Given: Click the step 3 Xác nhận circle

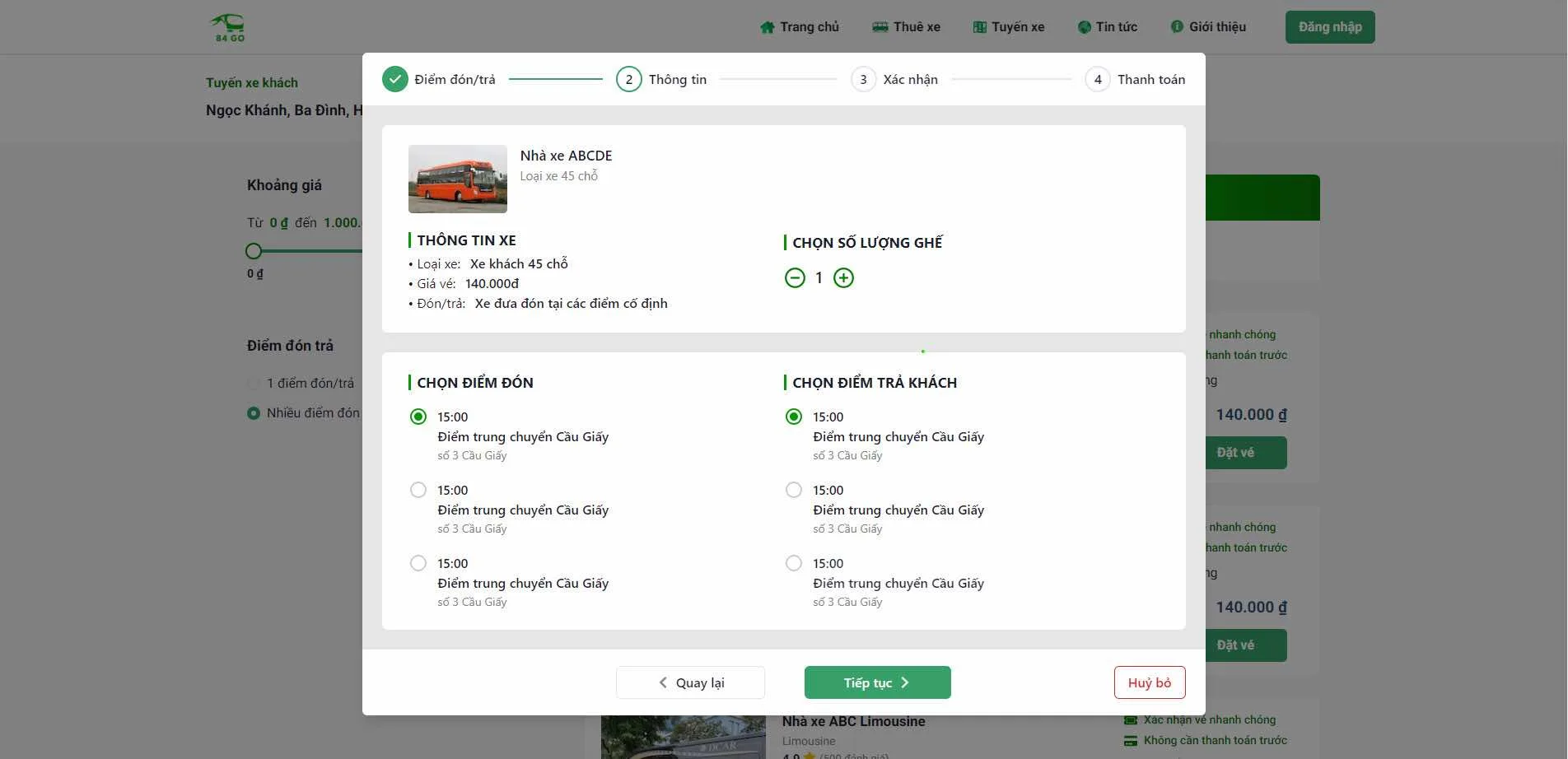Looking at the screenshot, I should (x=863, y=80).
